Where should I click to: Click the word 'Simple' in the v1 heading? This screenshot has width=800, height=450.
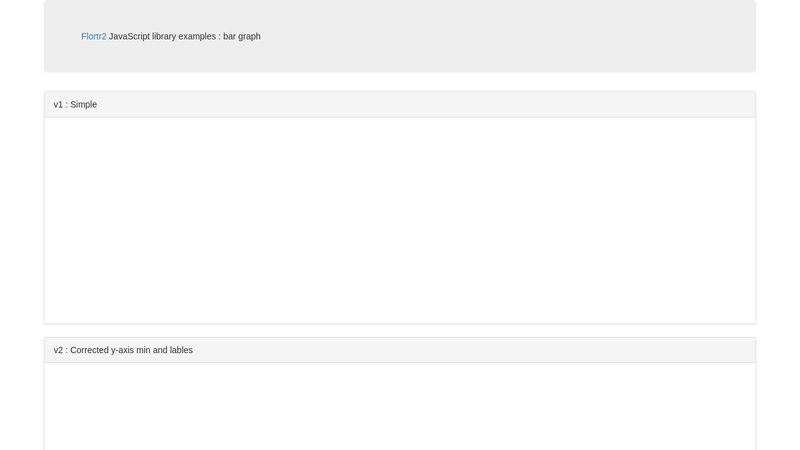[84, 105]
